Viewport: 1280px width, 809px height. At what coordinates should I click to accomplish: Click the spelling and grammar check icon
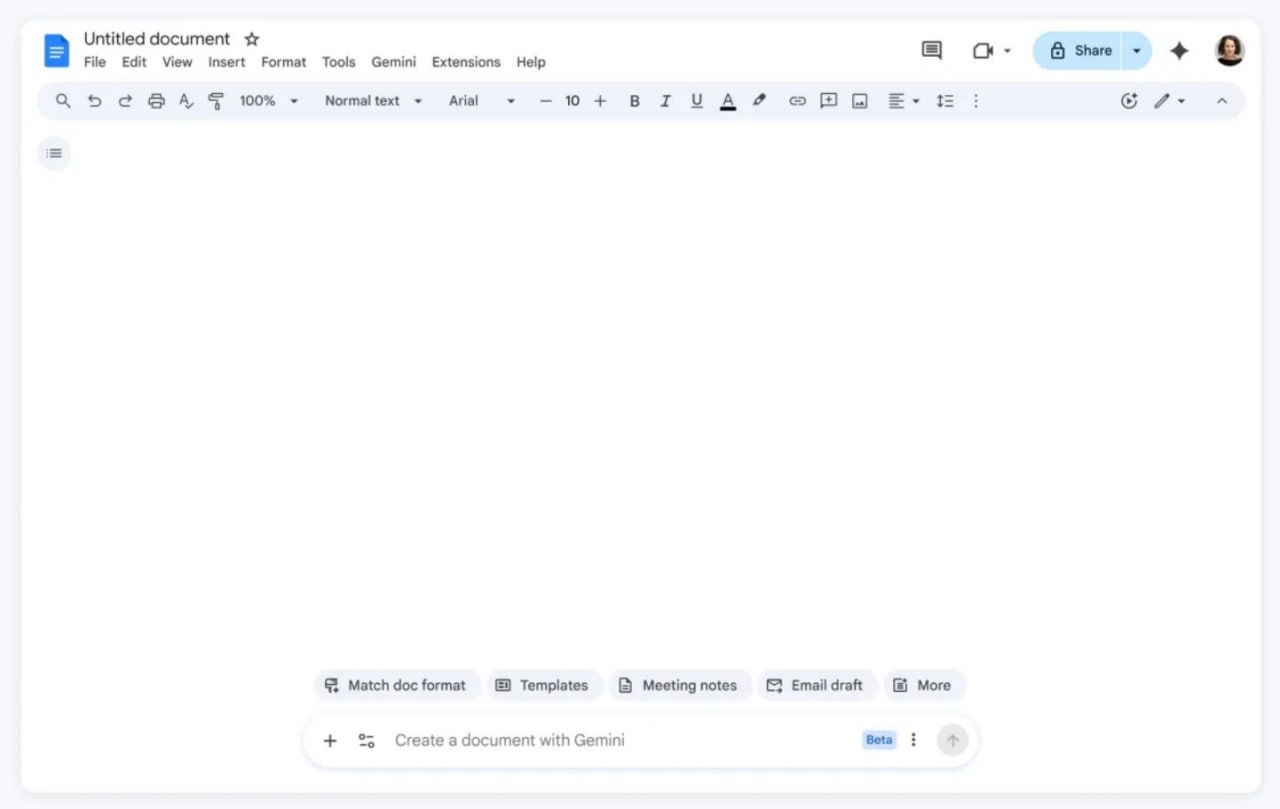[186, 101]
